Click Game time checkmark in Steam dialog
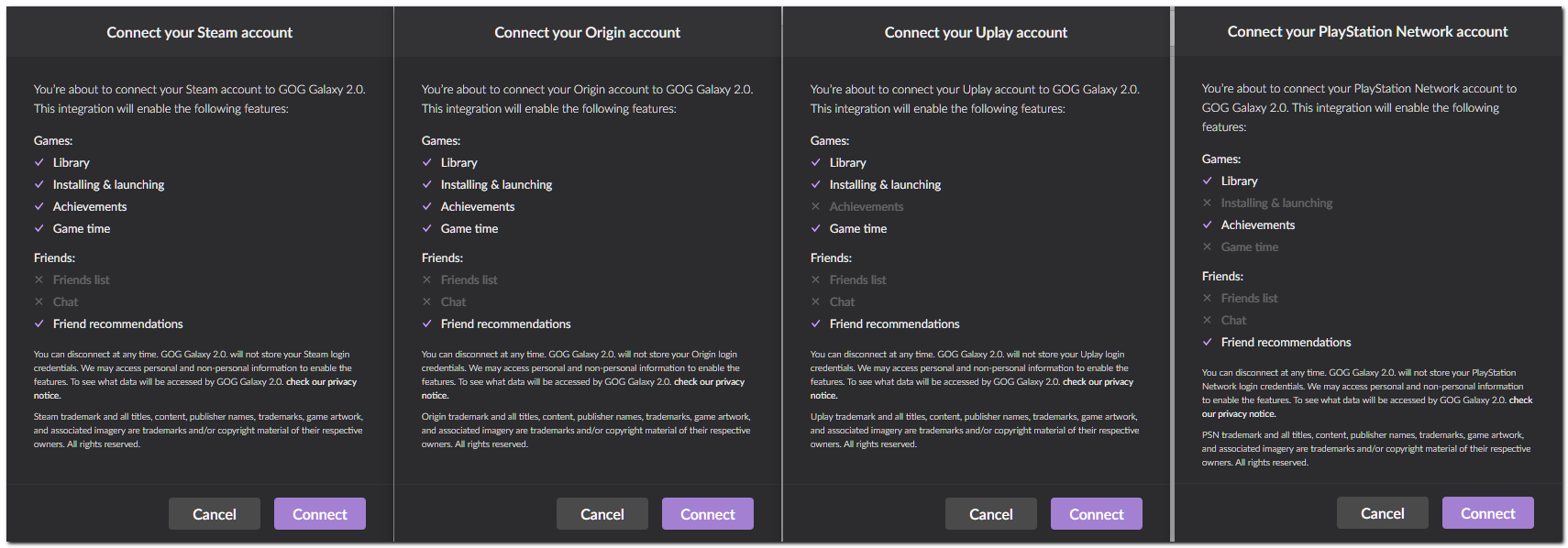Image resolution: width=1568 pixels, height=548 pixels. click(x=39, y=228)
